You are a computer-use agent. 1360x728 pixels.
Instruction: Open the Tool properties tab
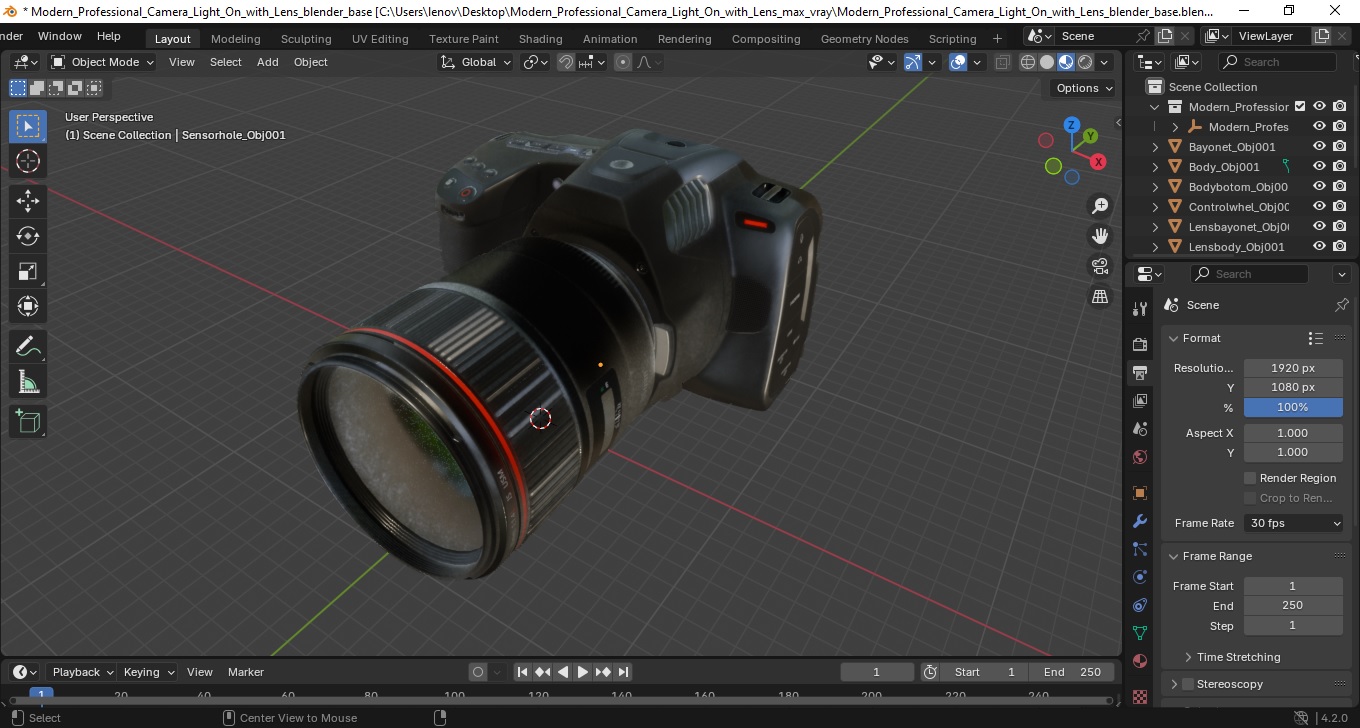[1139, 308]
